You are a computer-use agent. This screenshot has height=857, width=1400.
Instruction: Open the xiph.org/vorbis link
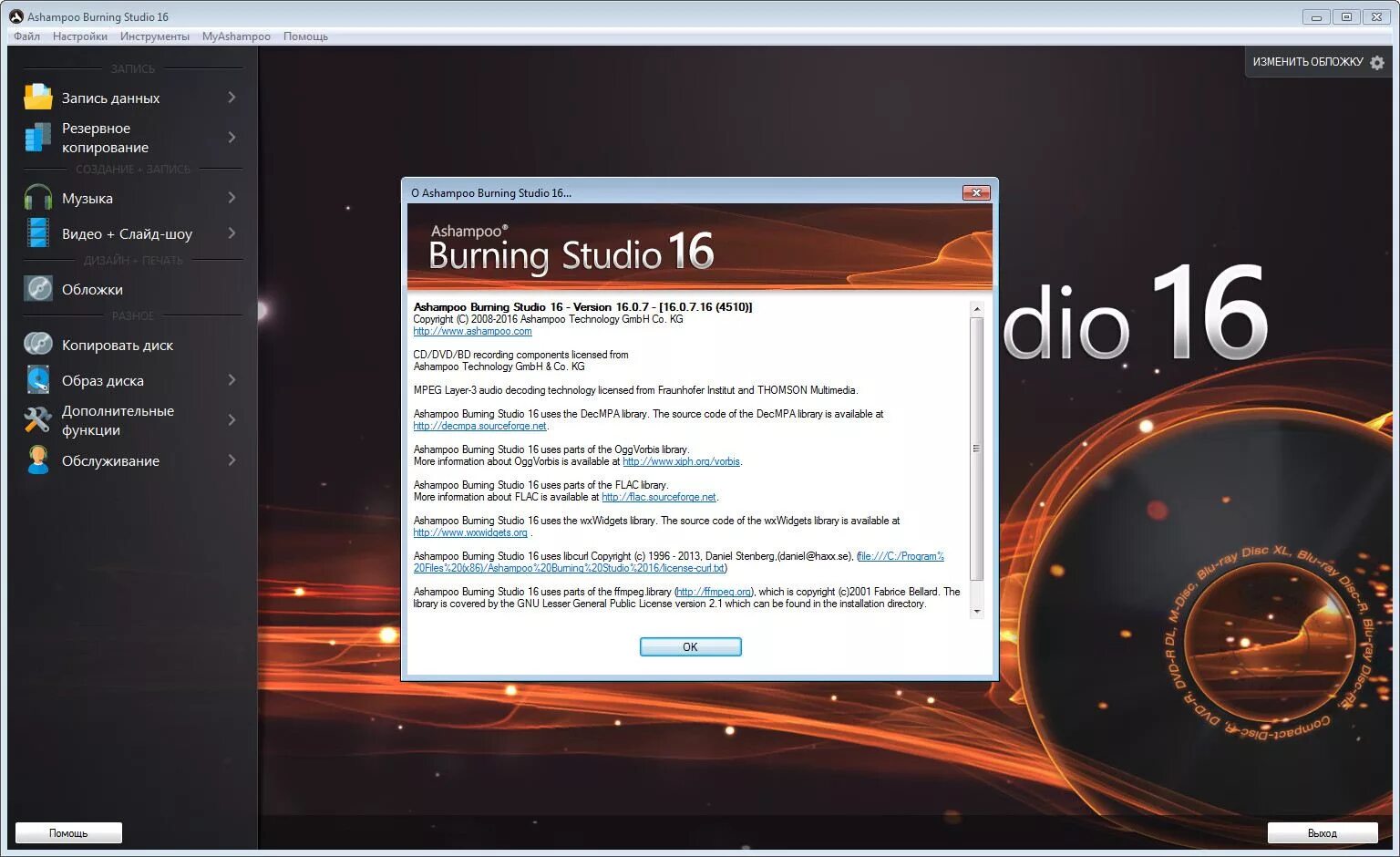tap(681, 461)
